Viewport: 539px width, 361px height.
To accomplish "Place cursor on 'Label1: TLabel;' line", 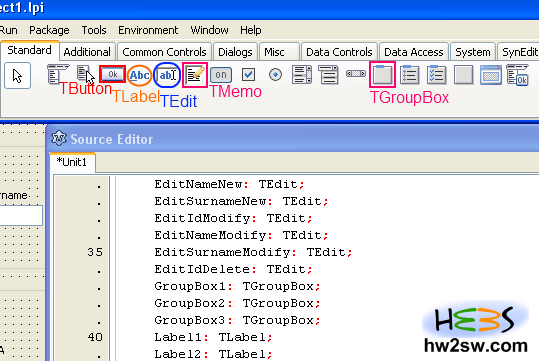I will [213, 337].
